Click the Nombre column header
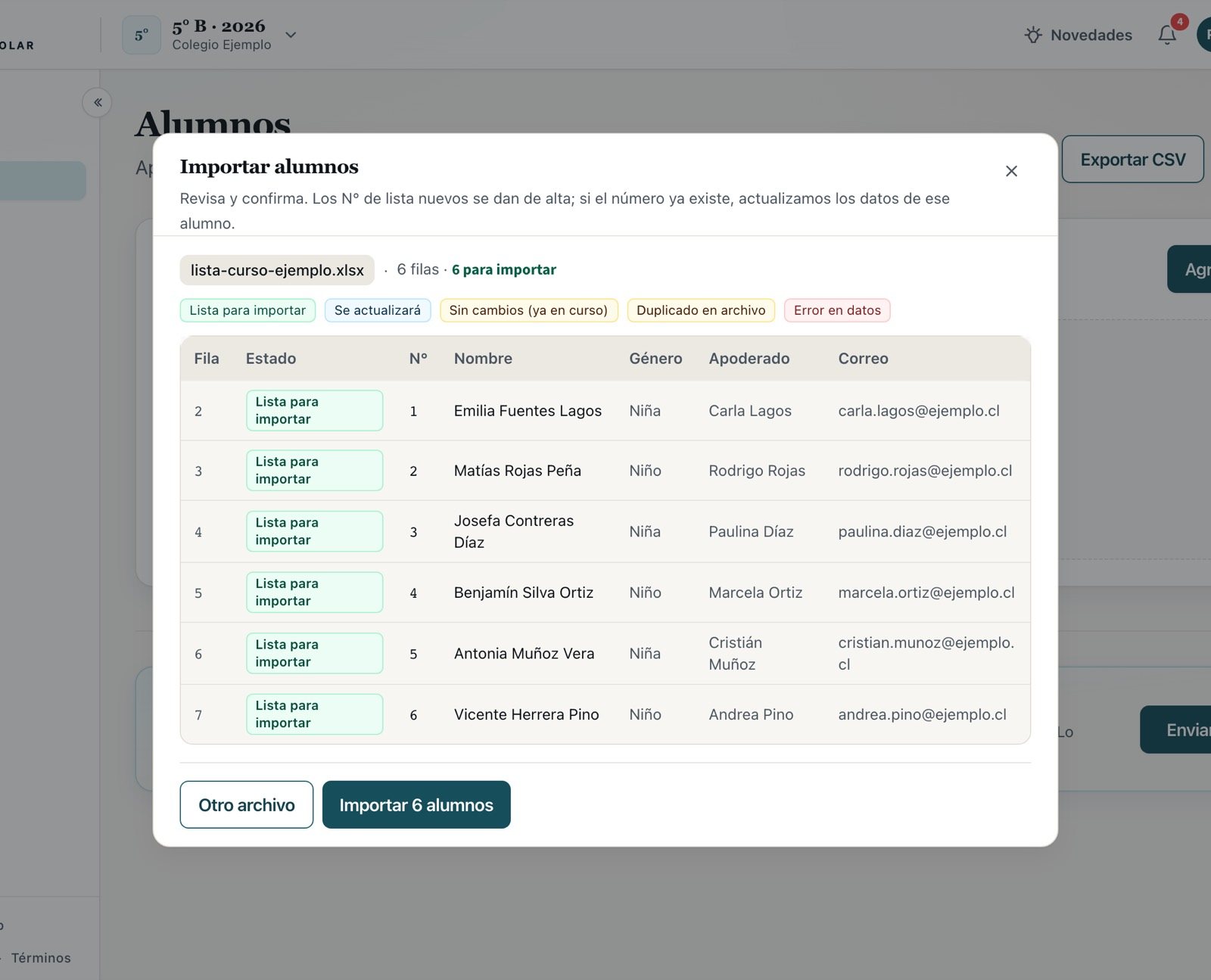1211x980 pixels. point(483,359)
